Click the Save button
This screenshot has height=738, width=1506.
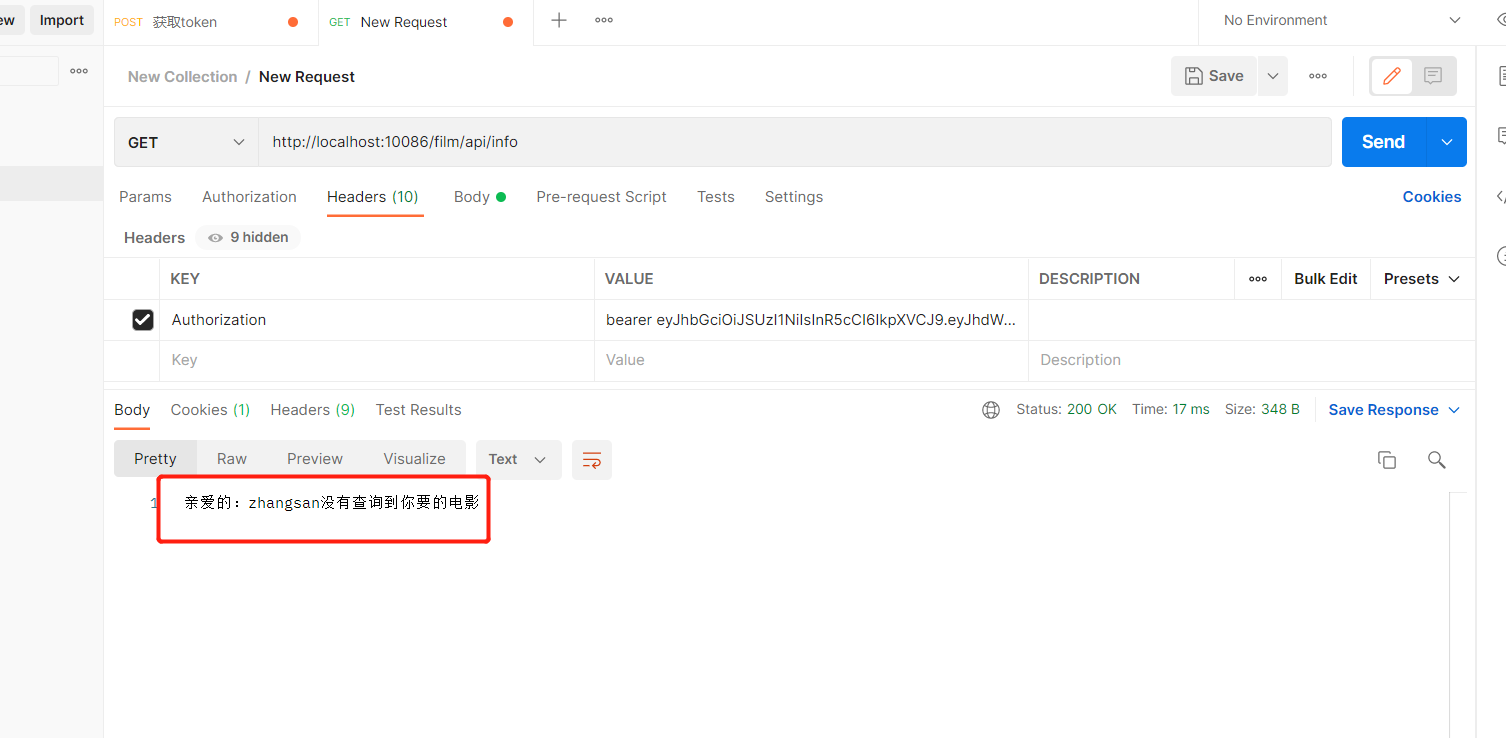point(1214,76)
